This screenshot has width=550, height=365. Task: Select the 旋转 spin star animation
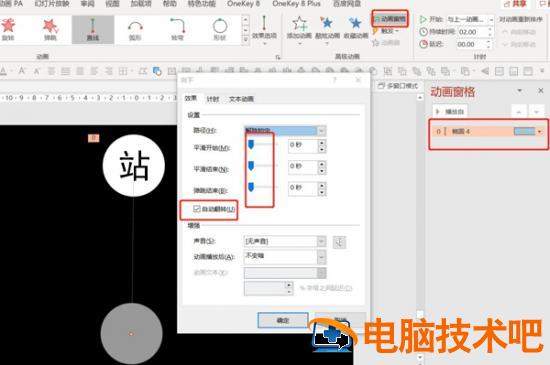pyautogui.click(x=8, y=29)
